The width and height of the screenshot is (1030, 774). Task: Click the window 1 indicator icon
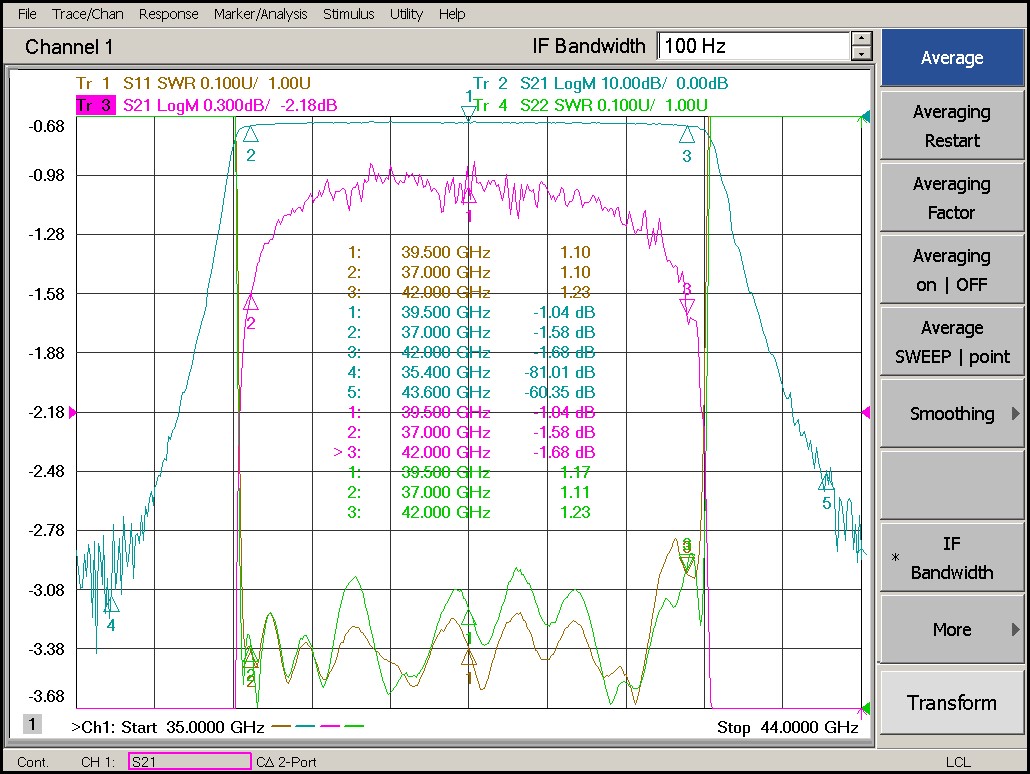[33, 725]
